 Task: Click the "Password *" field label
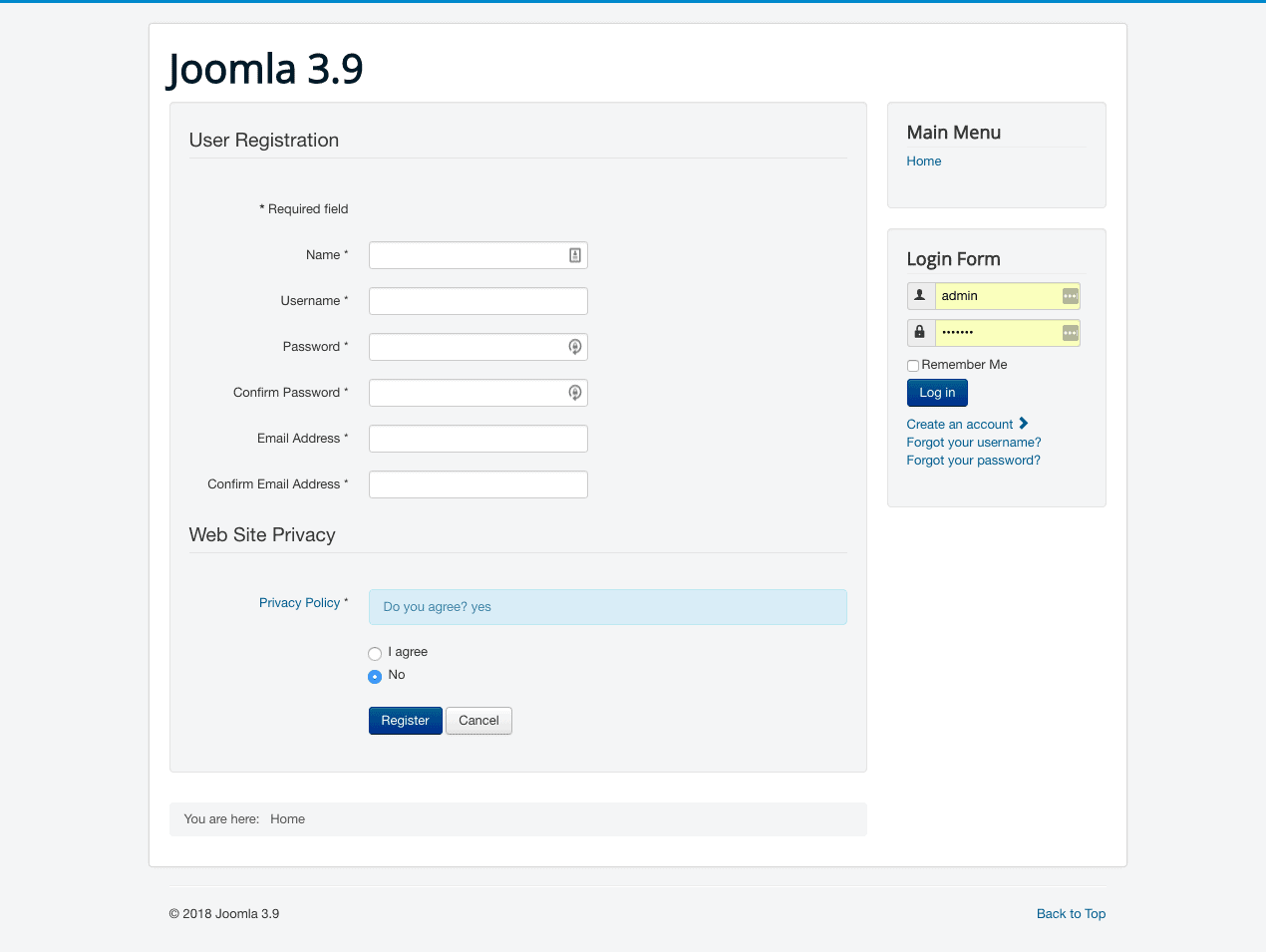[x=316, y=347]
